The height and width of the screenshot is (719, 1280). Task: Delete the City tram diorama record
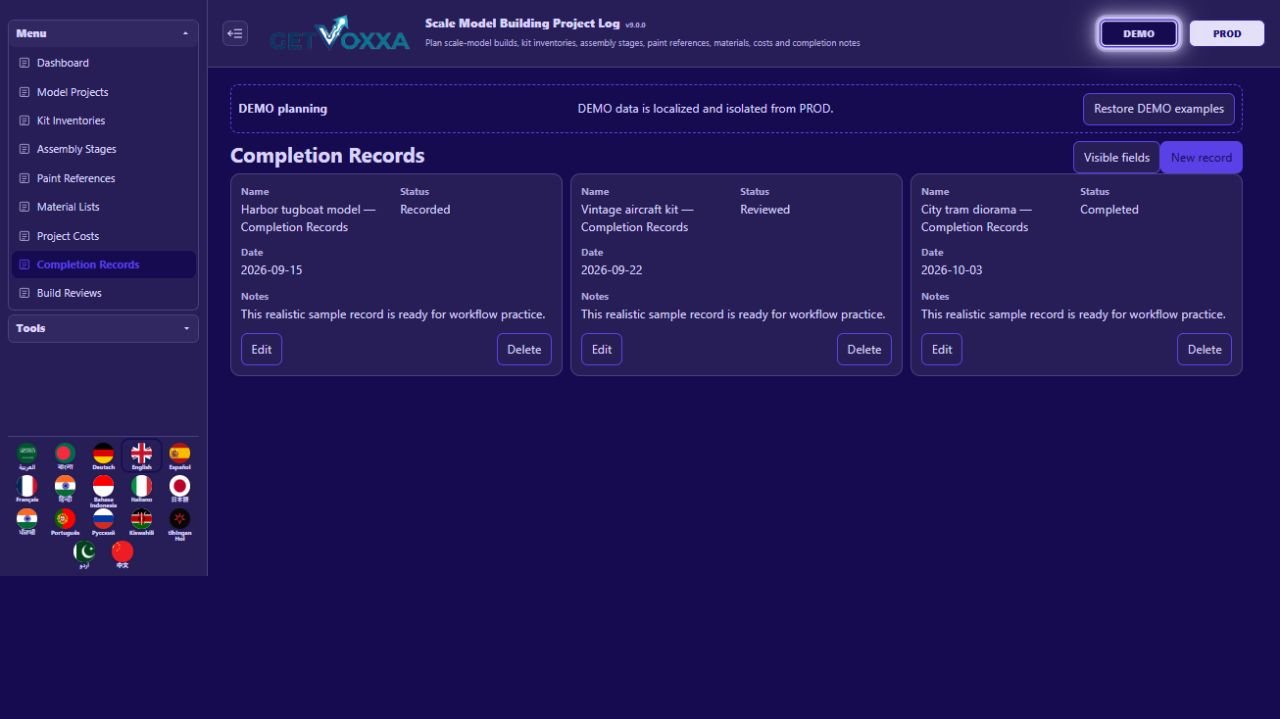point(1204,349)
